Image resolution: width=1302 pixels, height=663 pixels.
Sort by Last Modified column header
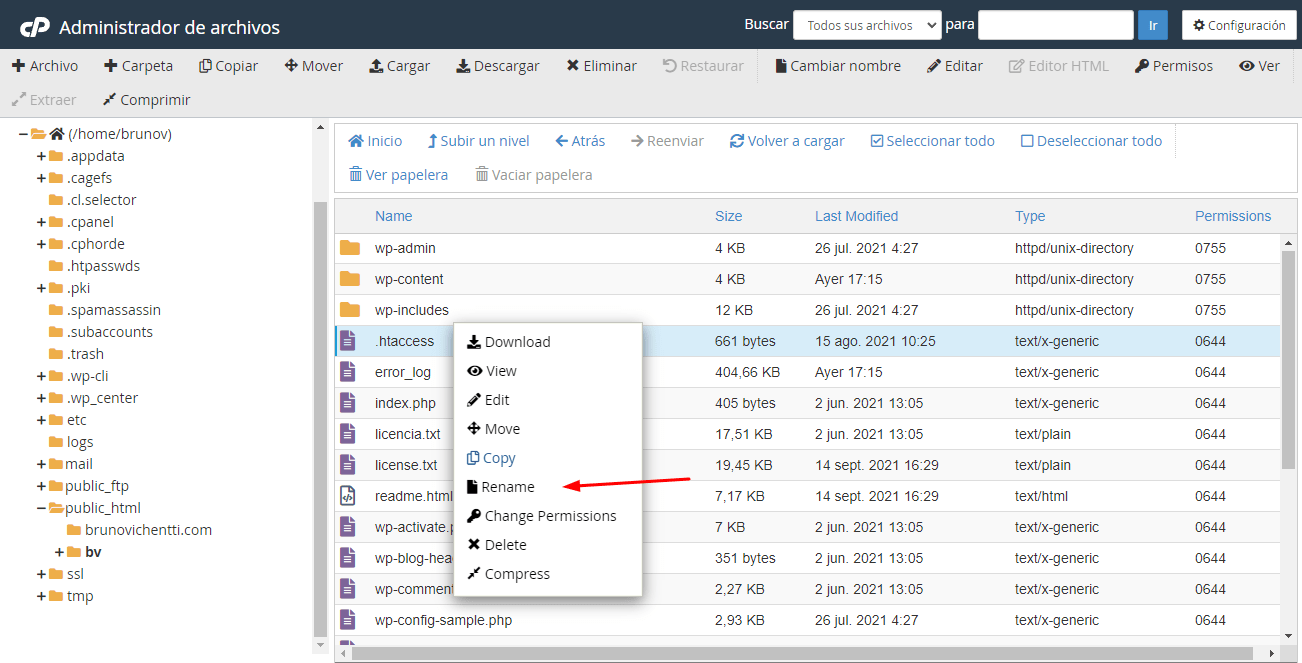[x=857, y=216]
